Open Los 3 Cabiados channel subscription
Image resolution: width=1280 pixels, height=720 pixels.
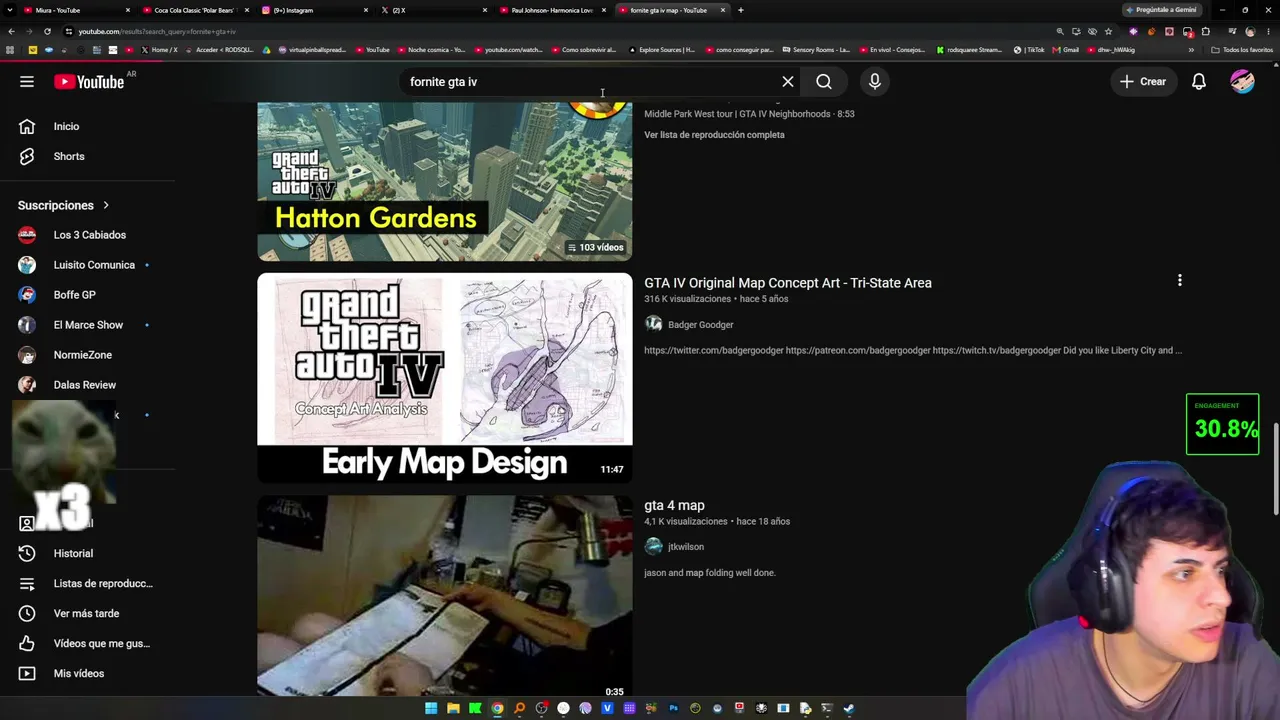[88, 235]
